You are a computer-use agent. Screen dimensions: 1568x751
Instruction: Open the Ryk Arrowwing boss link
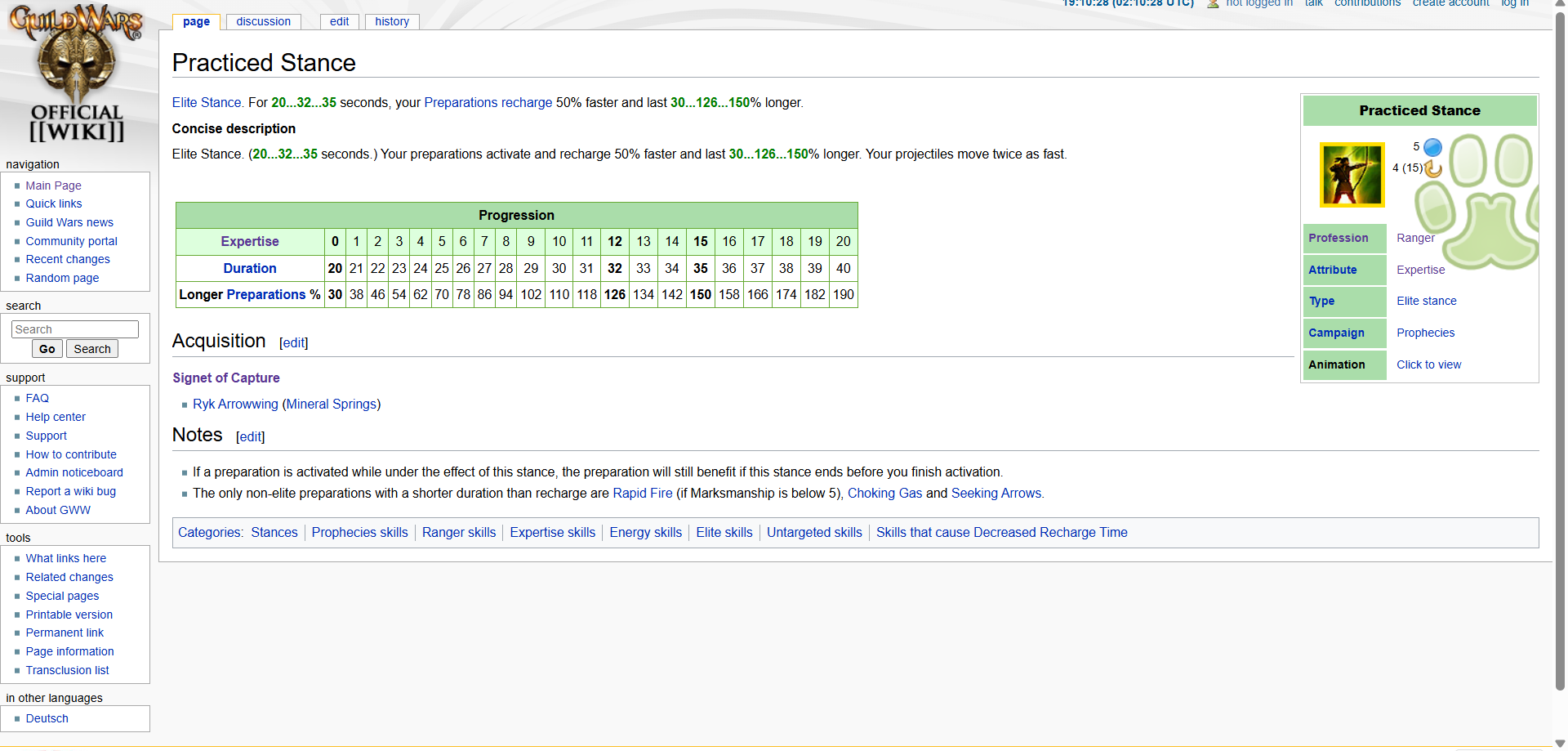(x=235, y=404)
